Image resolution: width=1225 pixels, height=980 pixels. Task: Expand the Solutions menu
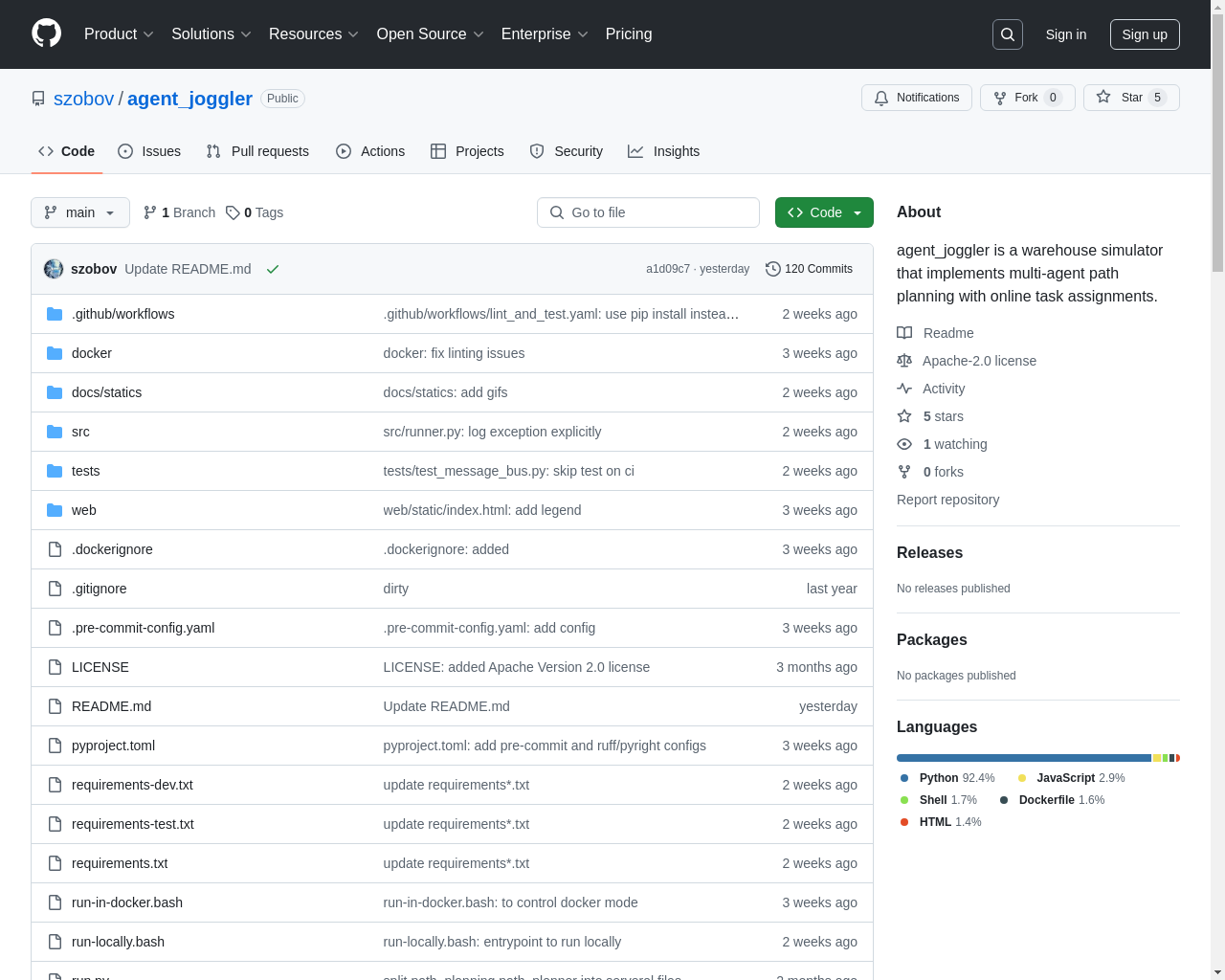tap(212, 34)
